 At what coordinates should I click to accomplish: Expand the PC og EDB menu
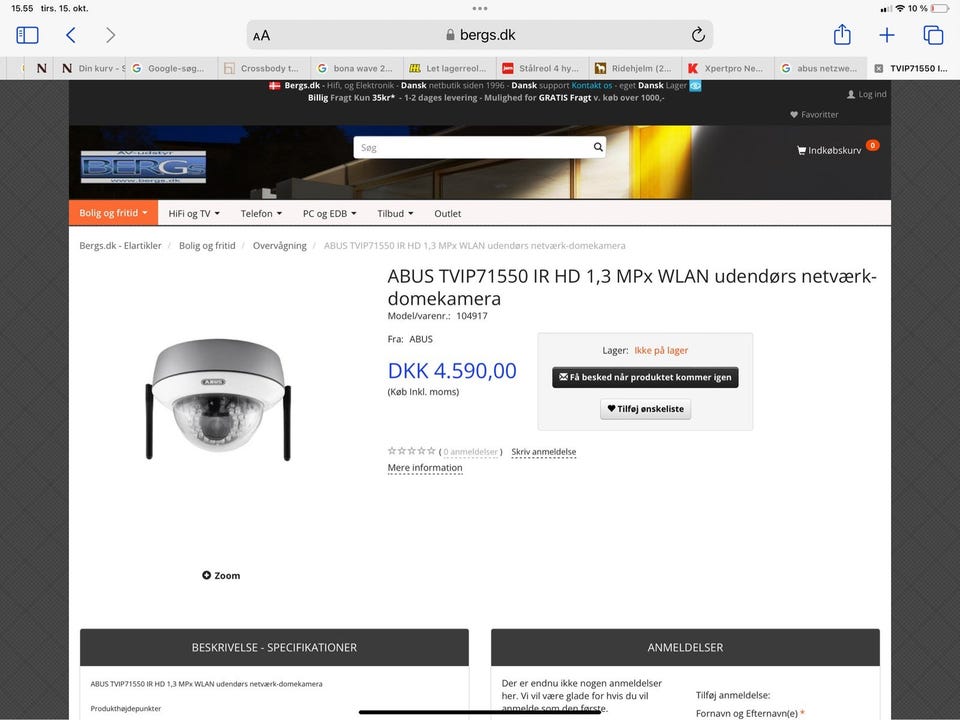(329, 213)
